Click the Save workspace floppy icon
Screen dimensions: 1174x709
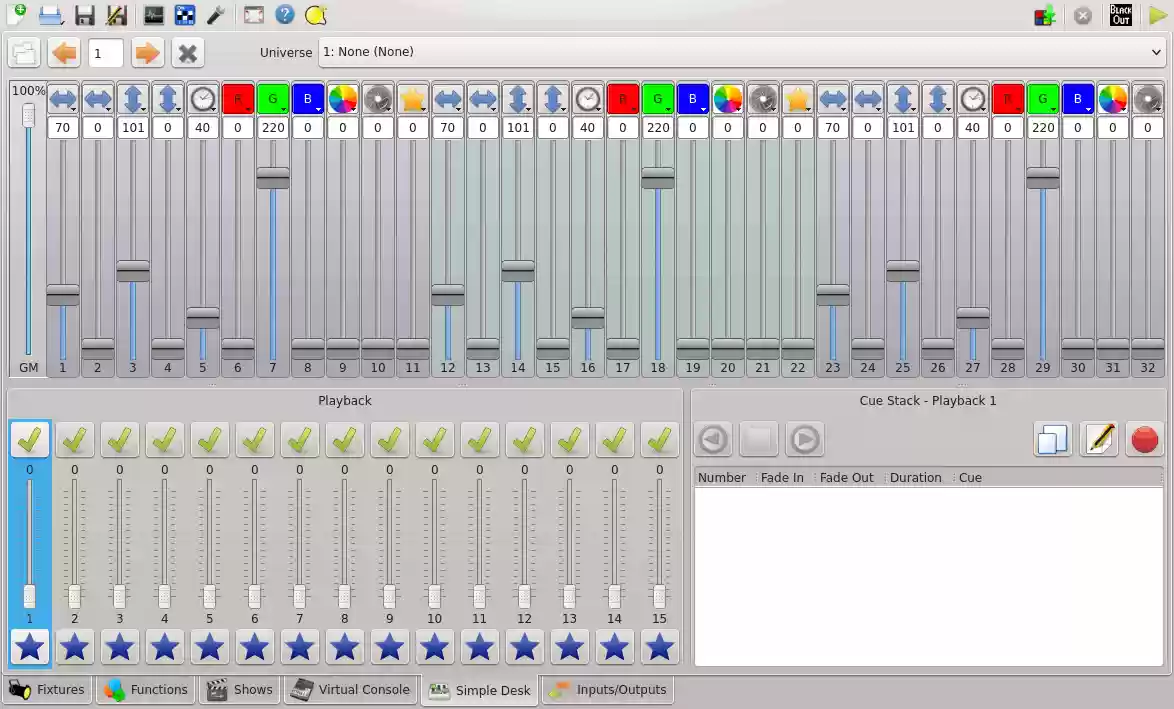(x=84, y=15)
